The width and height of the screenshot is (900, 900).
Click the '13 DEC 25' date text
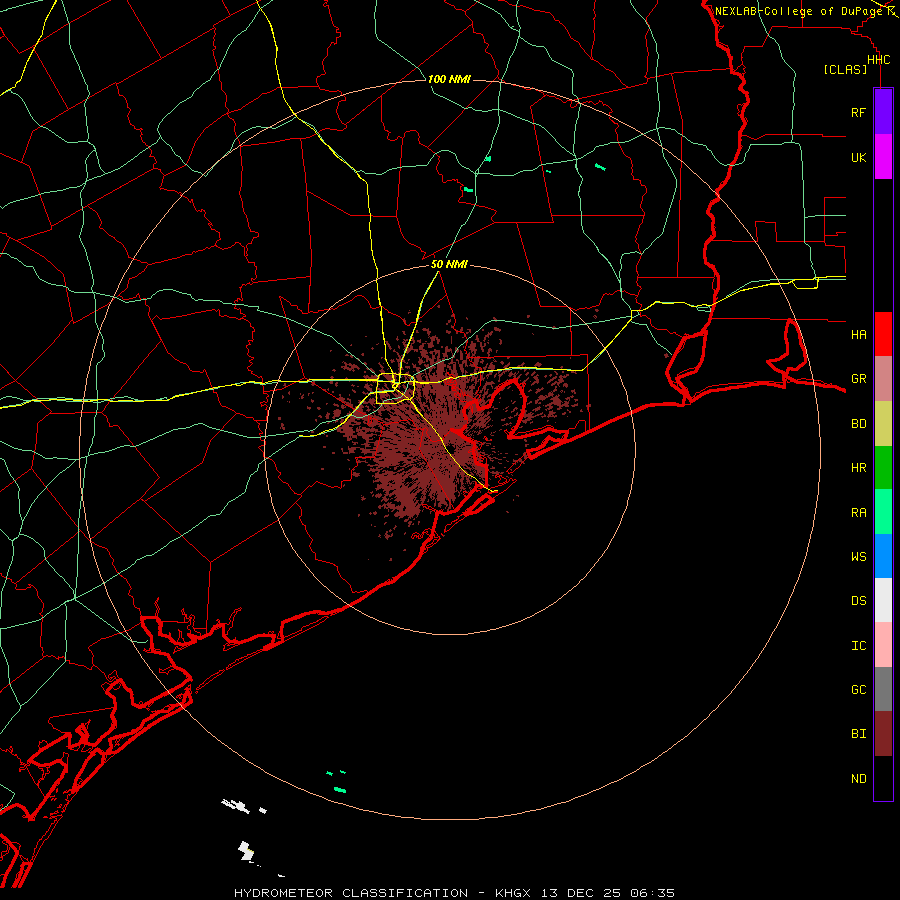point(581,893)
